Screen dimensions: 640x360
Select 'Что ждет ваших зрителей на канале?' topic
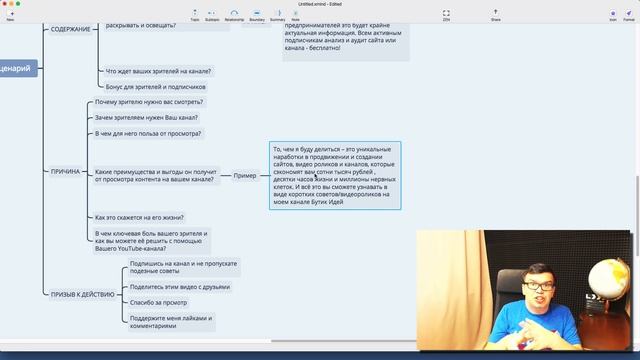[158, 71]
